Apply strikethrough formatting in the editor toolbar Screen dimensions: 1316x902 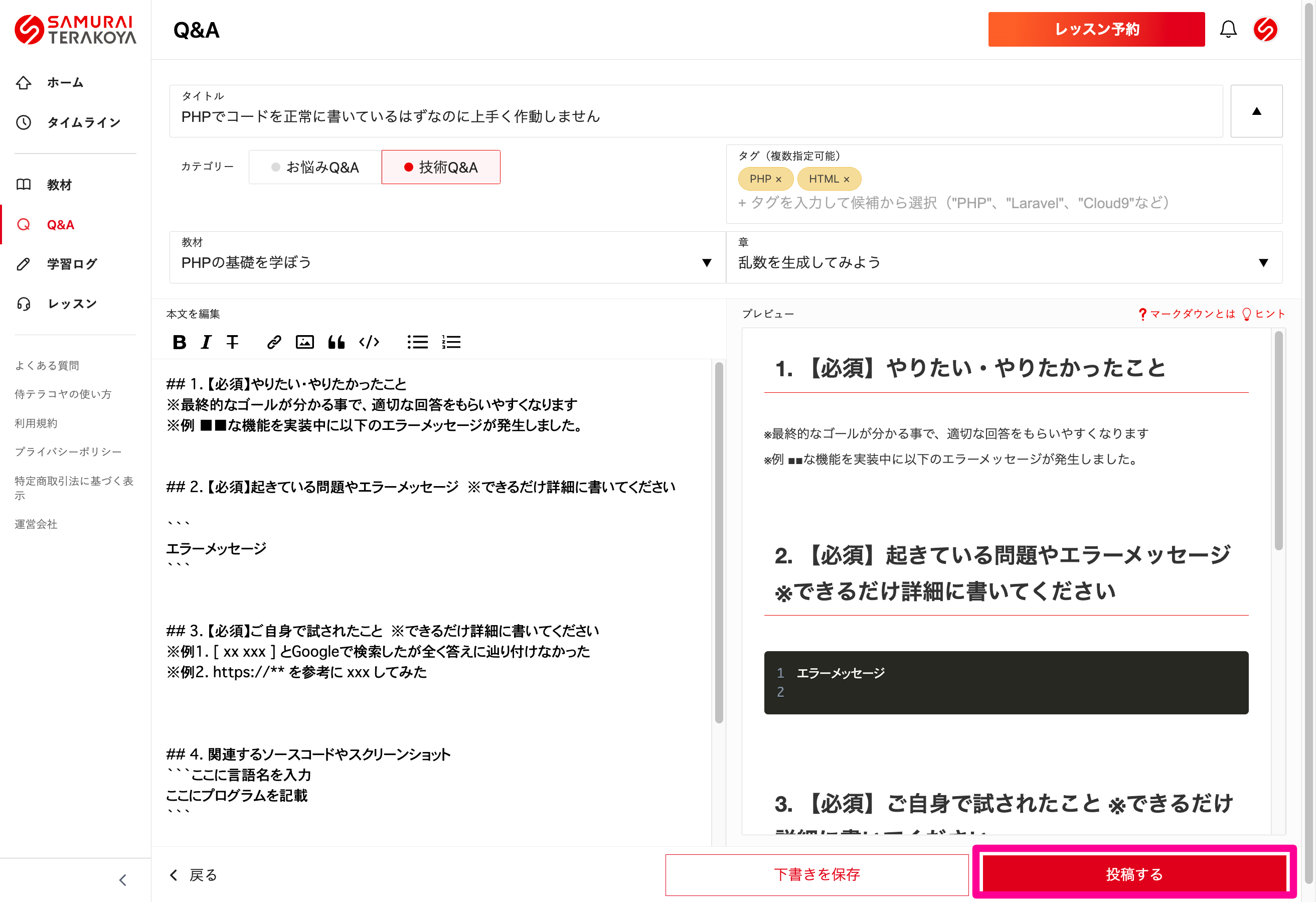(232, 342)
